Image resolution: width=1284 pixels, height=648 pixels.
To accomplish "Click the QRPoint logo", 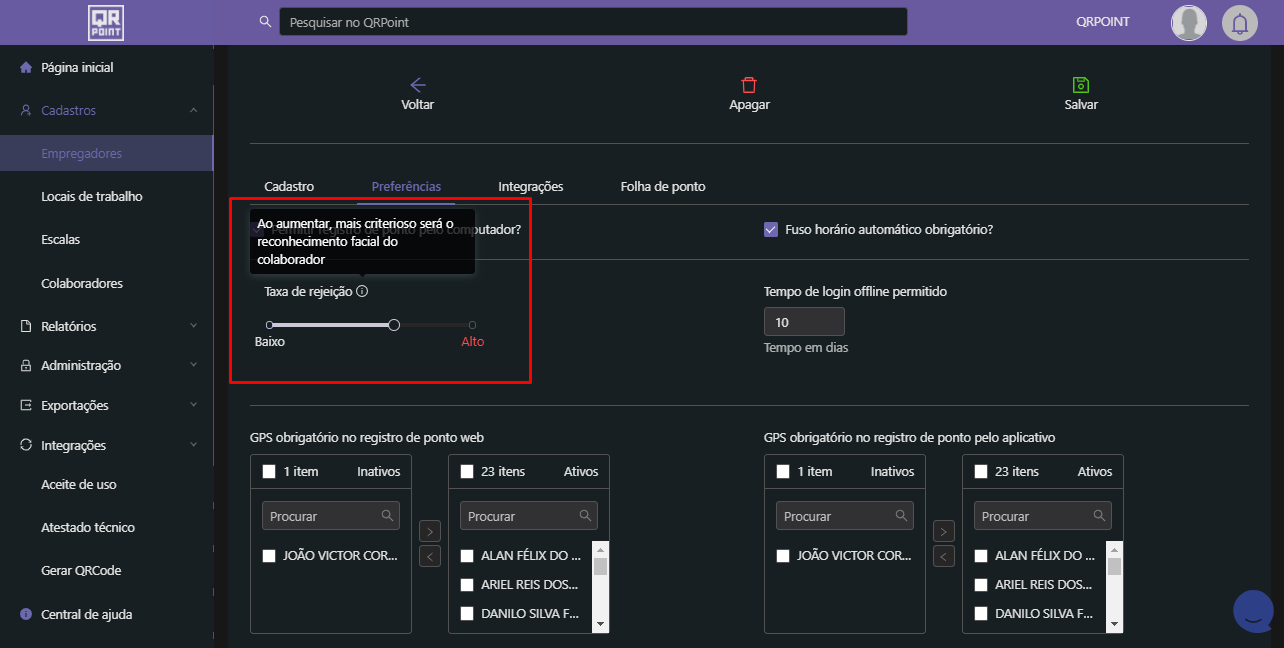I will [106, 22].
